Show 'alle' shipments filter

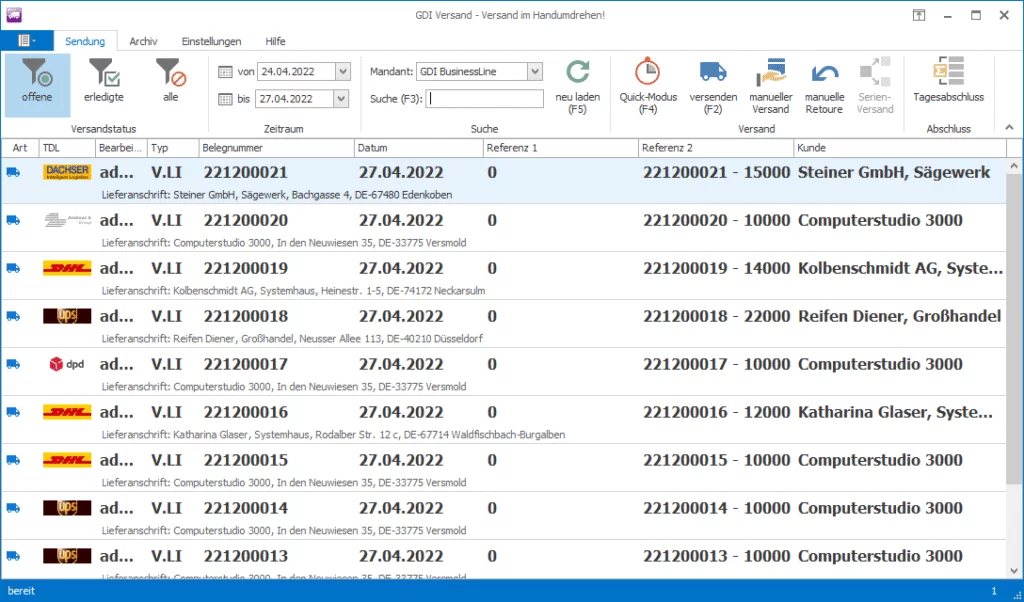170,82
